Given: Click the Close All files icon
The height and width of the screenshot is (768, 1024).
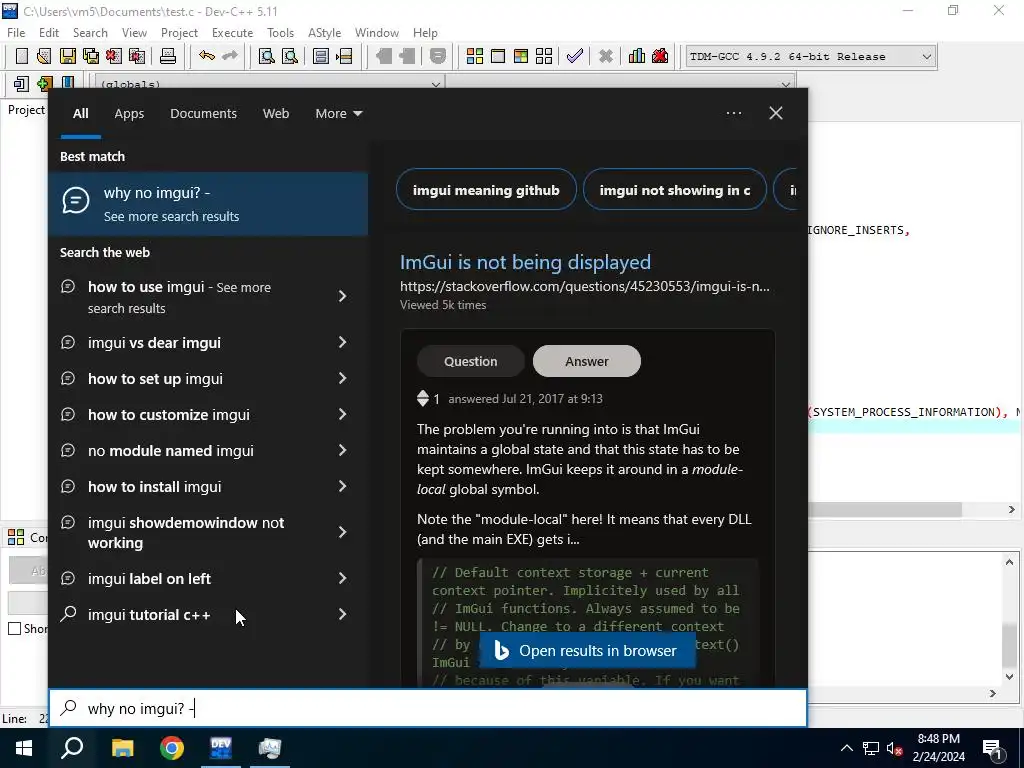Looking at the screenshot, I should (137, 56).
